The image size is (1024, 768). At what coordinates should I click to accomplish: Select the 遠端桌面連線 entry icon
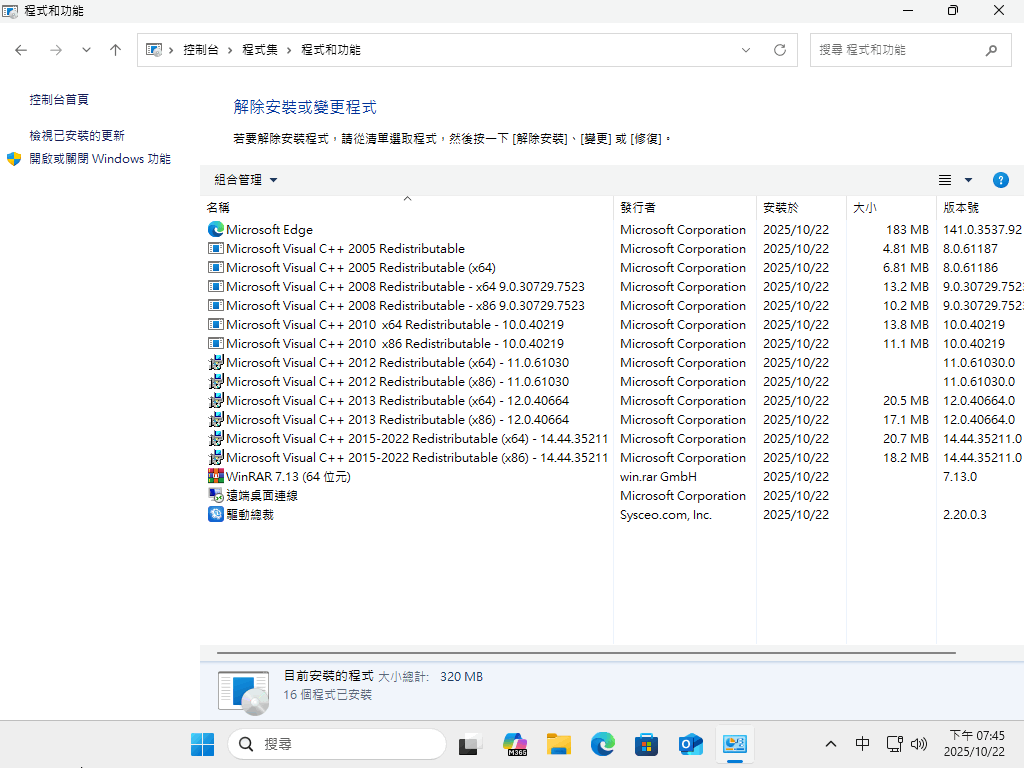(x=215, y=496)
